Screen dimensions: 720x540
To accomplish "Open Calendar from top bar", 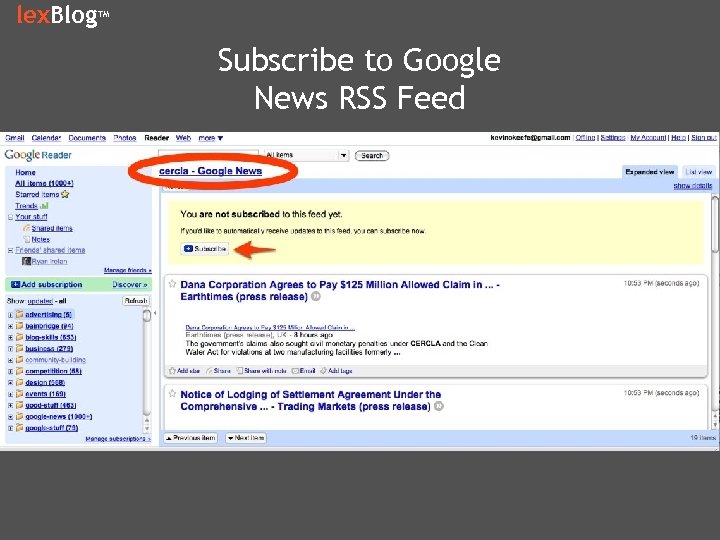I will (x=46, y=138).
